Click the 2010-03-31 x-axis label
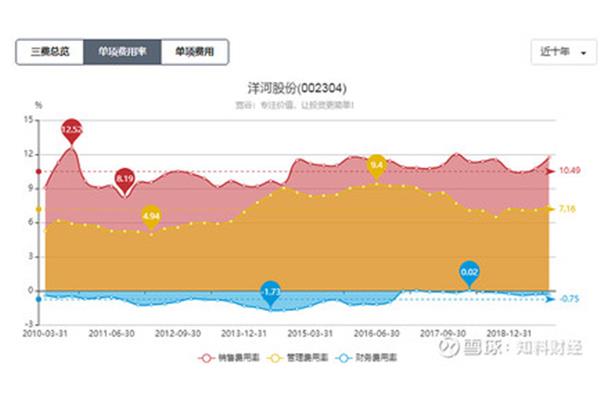This screenshot has height=400, width=600. (45, 334)
